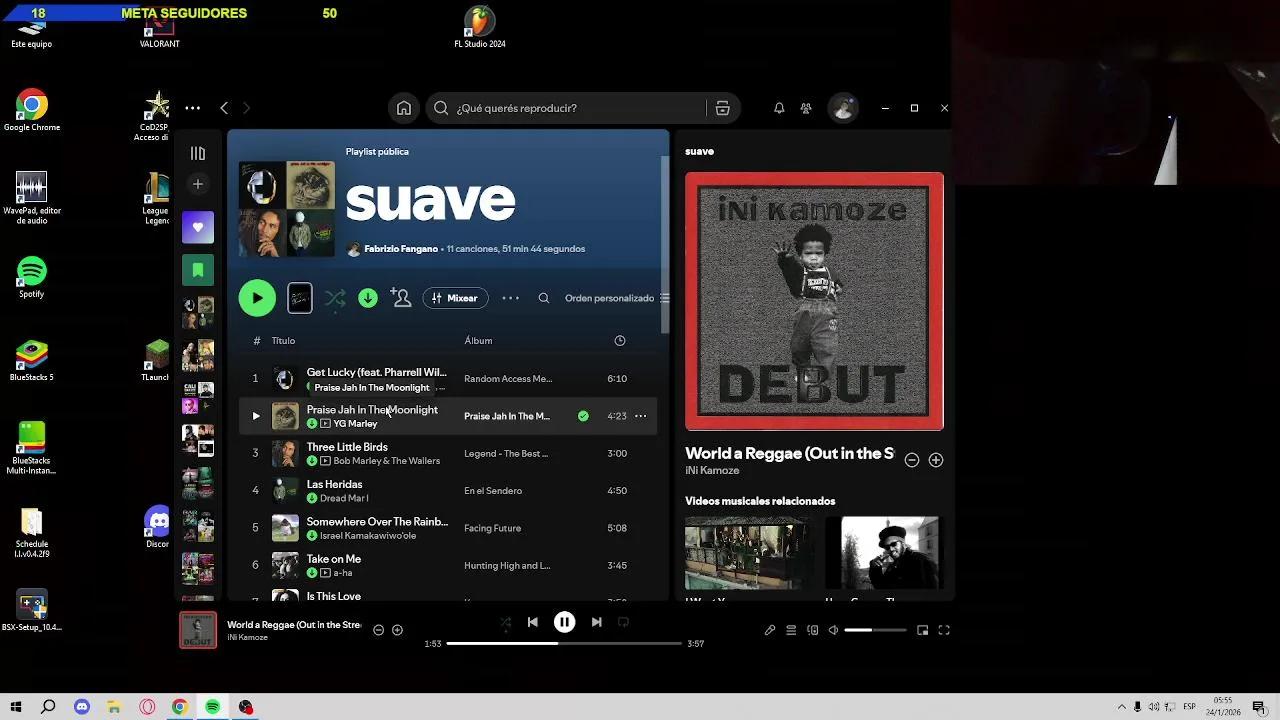Open the three-dots app menu at top left
This screenshot has width=1280, height=720.
[x=192, y=108]
